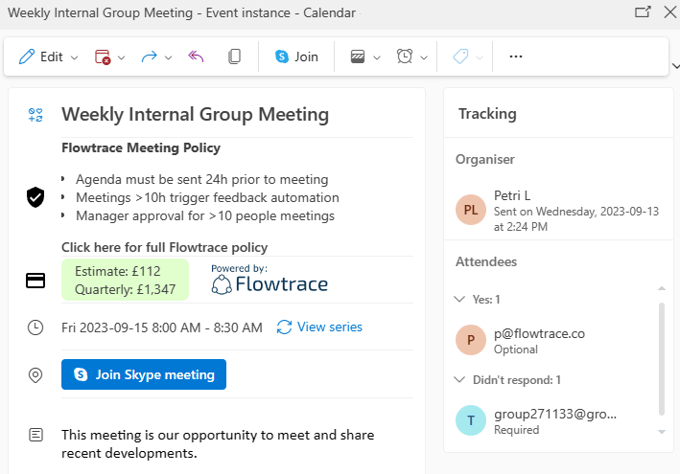Click the Categorise tag icon
The height and width of the screenshot is (474, 680).
click(x=461, y=56)
